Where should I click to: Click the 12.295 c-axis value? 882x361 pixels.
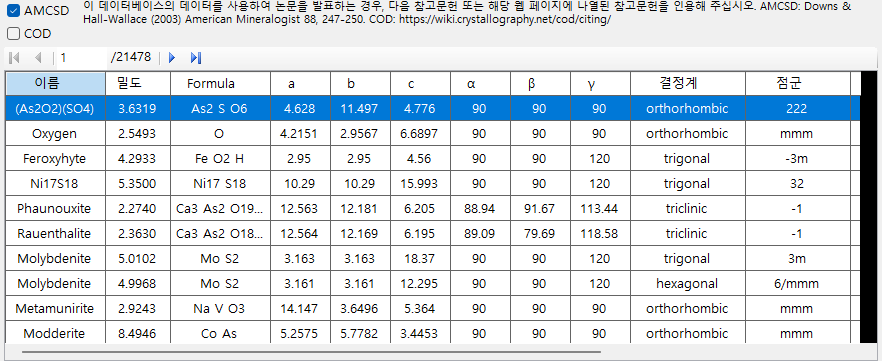click(x=421, y=283)
